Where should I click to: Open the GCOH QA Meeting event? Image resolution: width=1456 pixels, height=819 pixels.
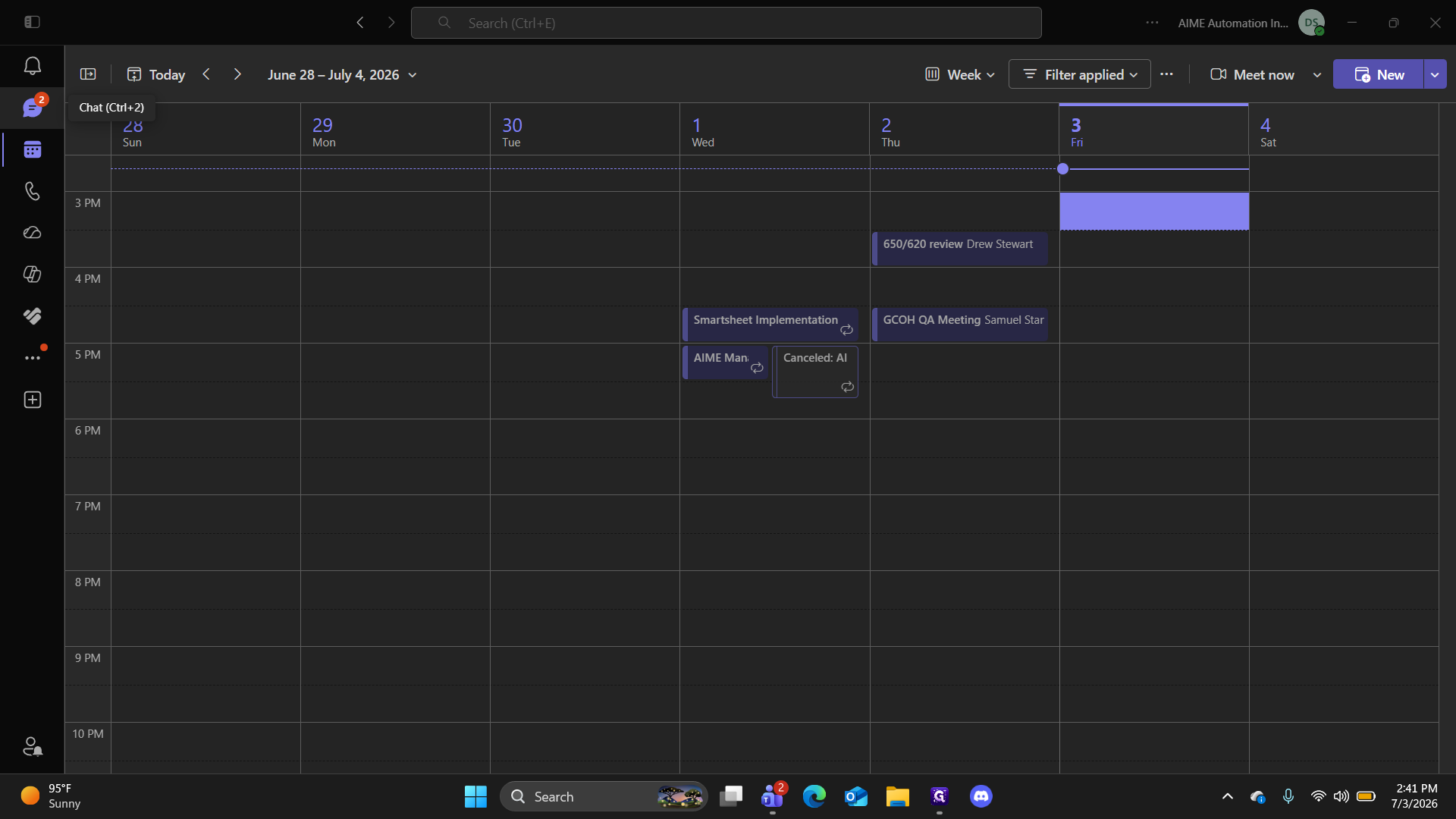click(x=960, y=324)
